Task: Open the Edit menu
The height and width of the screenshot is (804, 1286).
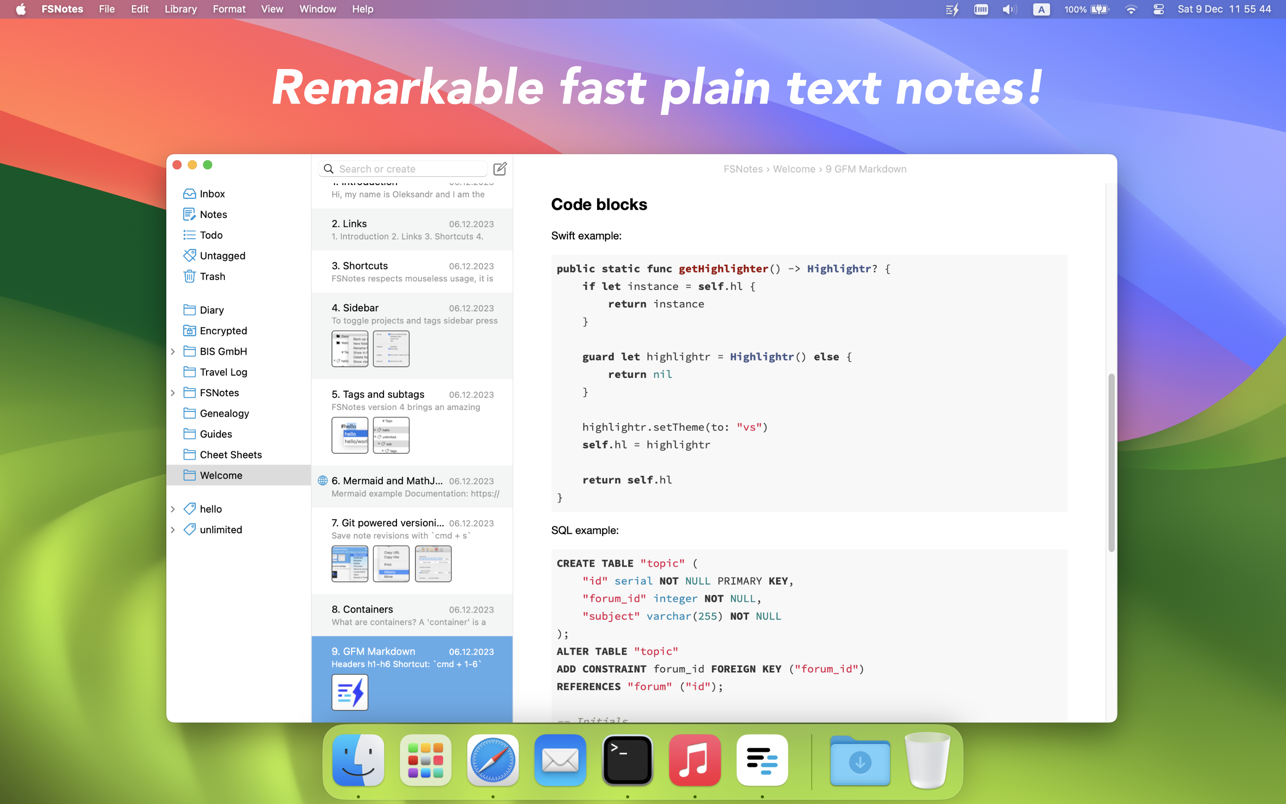Action: pyautogui.click(x=139, y=9)
